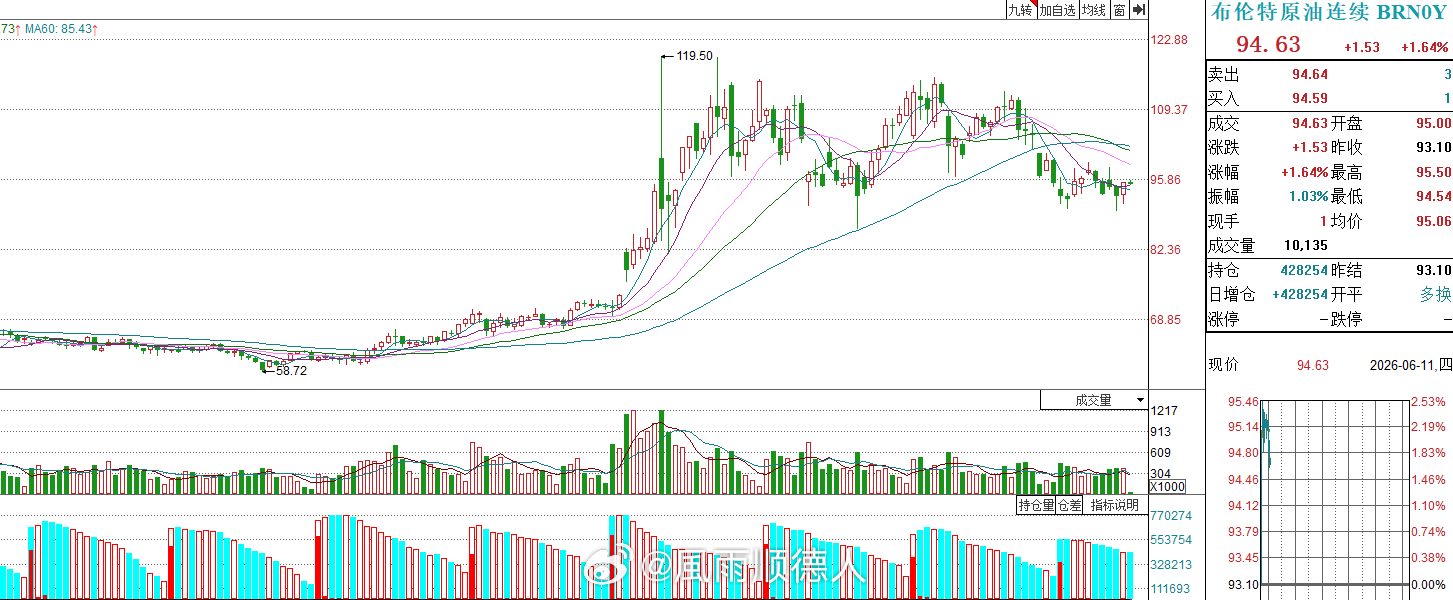The width and height of the screenshot is (1453, 600).
Task: Open 指标说明 indicator description
Action: tap(1114, 505)
